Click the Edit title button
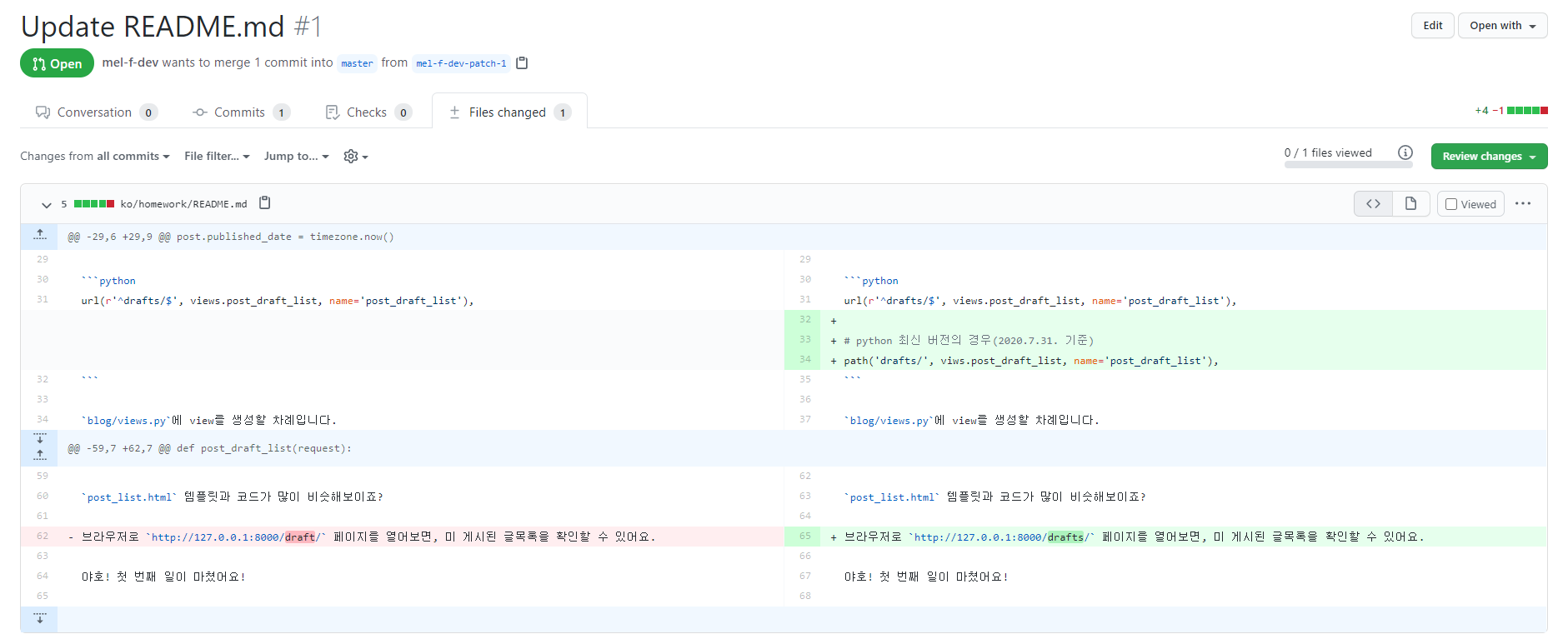The height and width of the screenshot is (644, 1568). pos(1433,25)
